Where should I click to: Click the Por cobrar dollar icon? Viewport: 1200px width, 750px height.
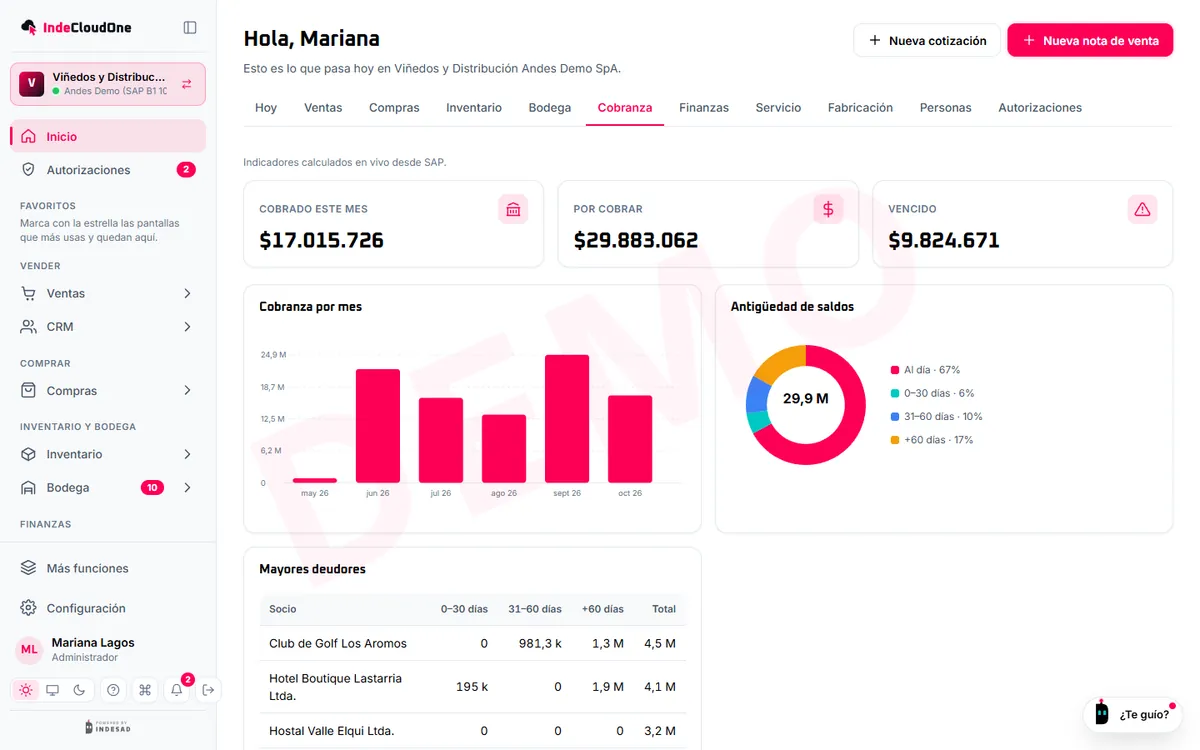828,209
